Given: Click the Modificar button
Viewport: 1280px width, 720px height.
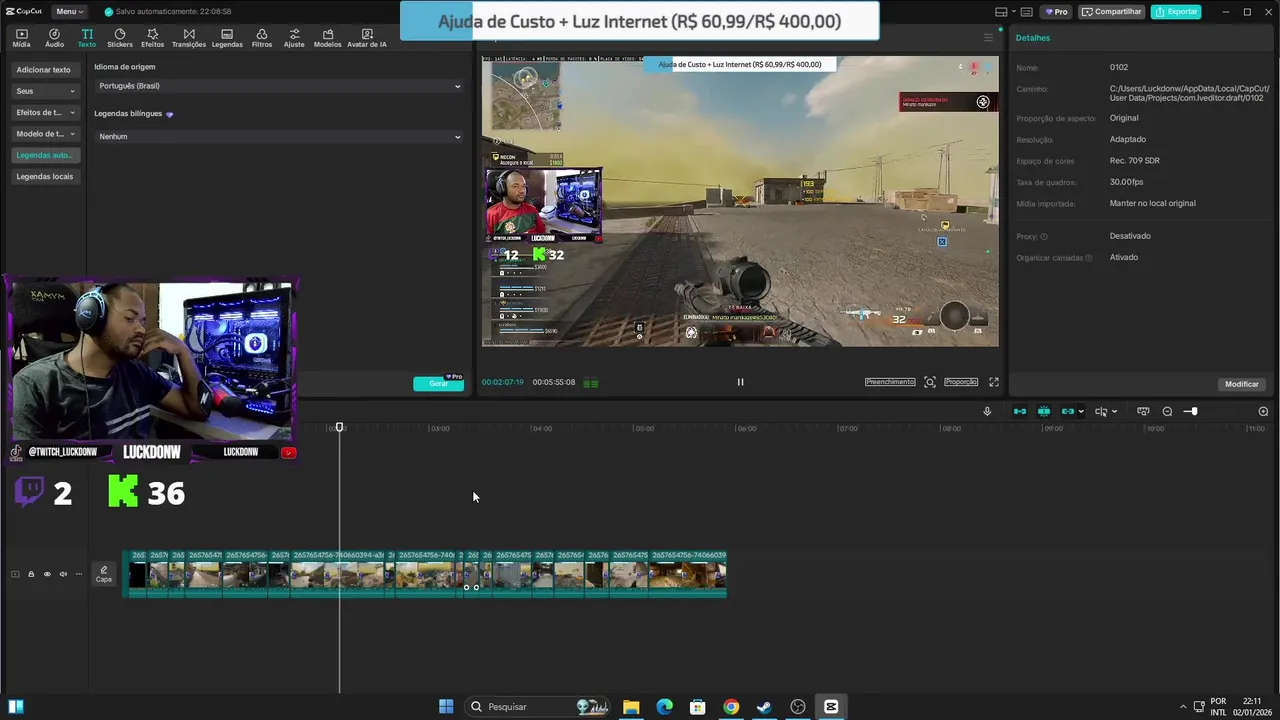Looking at the screenshot, I should point(1242,384).
